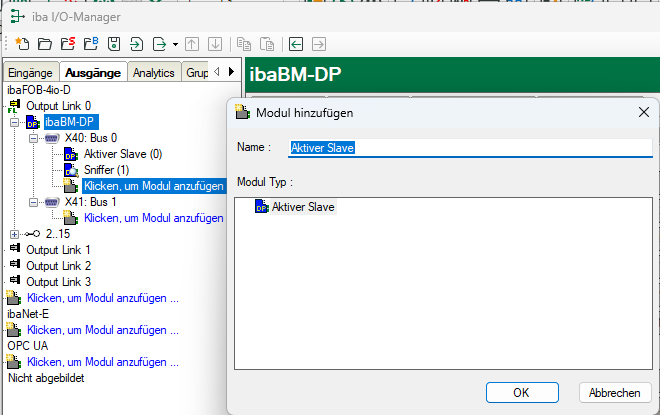Image resolution: width=660 pixels, height=415 pixels.
Task: Close the Modul hinzufügen dialog
Action: [644, 112]
